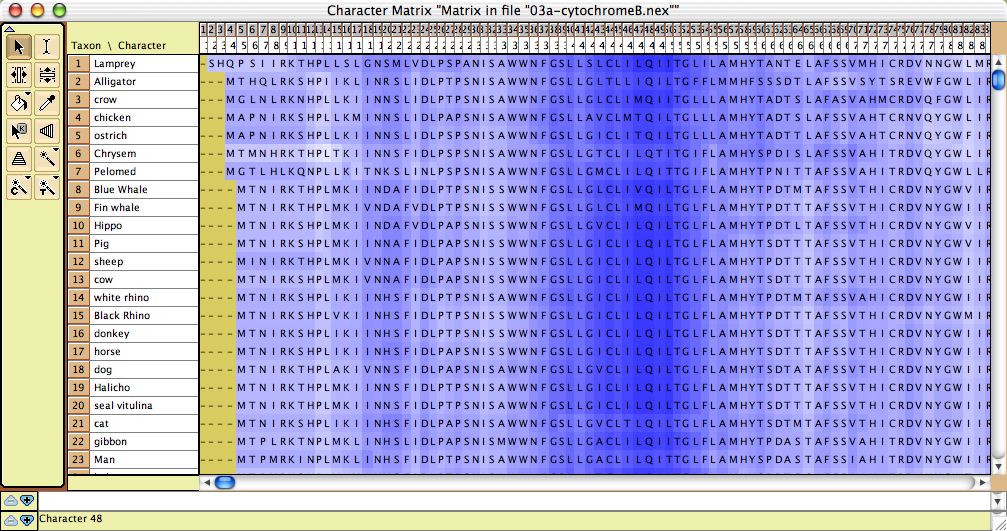1007x531 pixels.
Task: Select the sideways striped triangle tool
Action: (47, 130)
